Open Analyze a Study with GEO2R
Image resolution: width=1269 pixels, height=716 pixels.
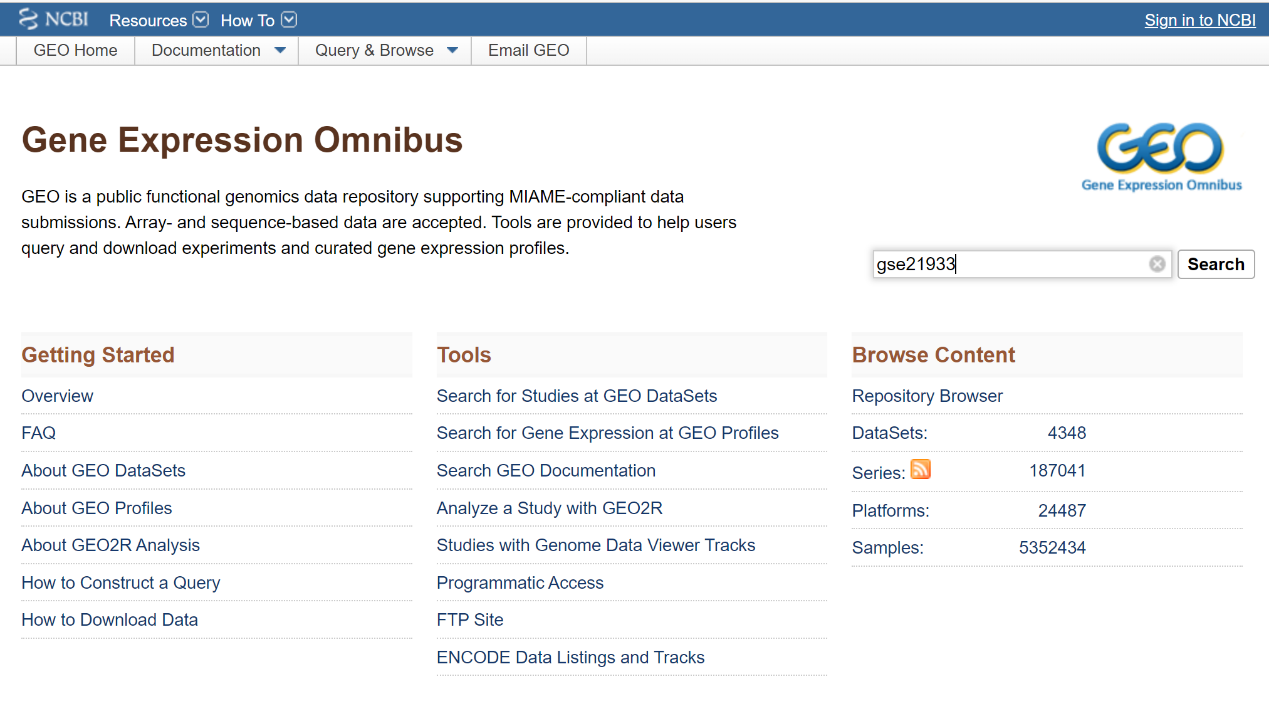pos(549,508)
